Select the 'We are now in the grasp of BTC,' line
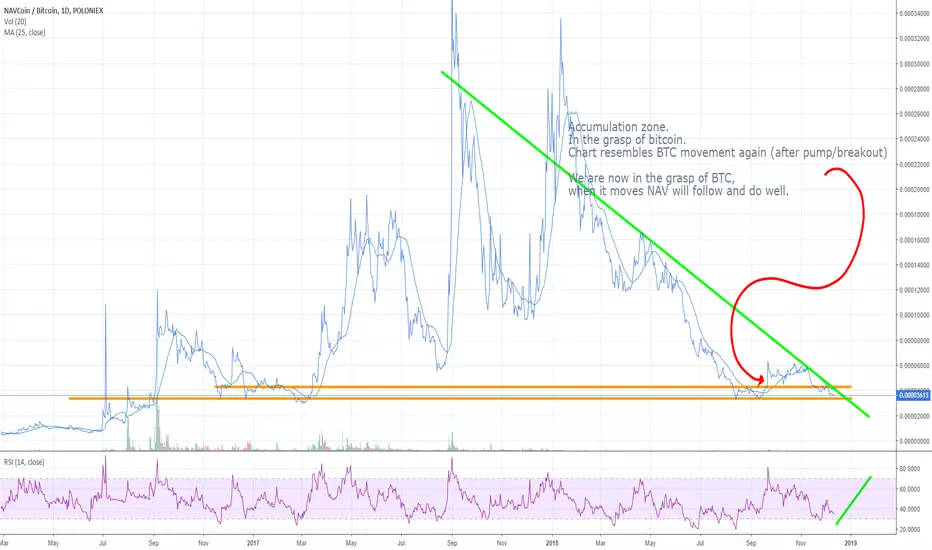The image size is (932, 550). (651, 178)
